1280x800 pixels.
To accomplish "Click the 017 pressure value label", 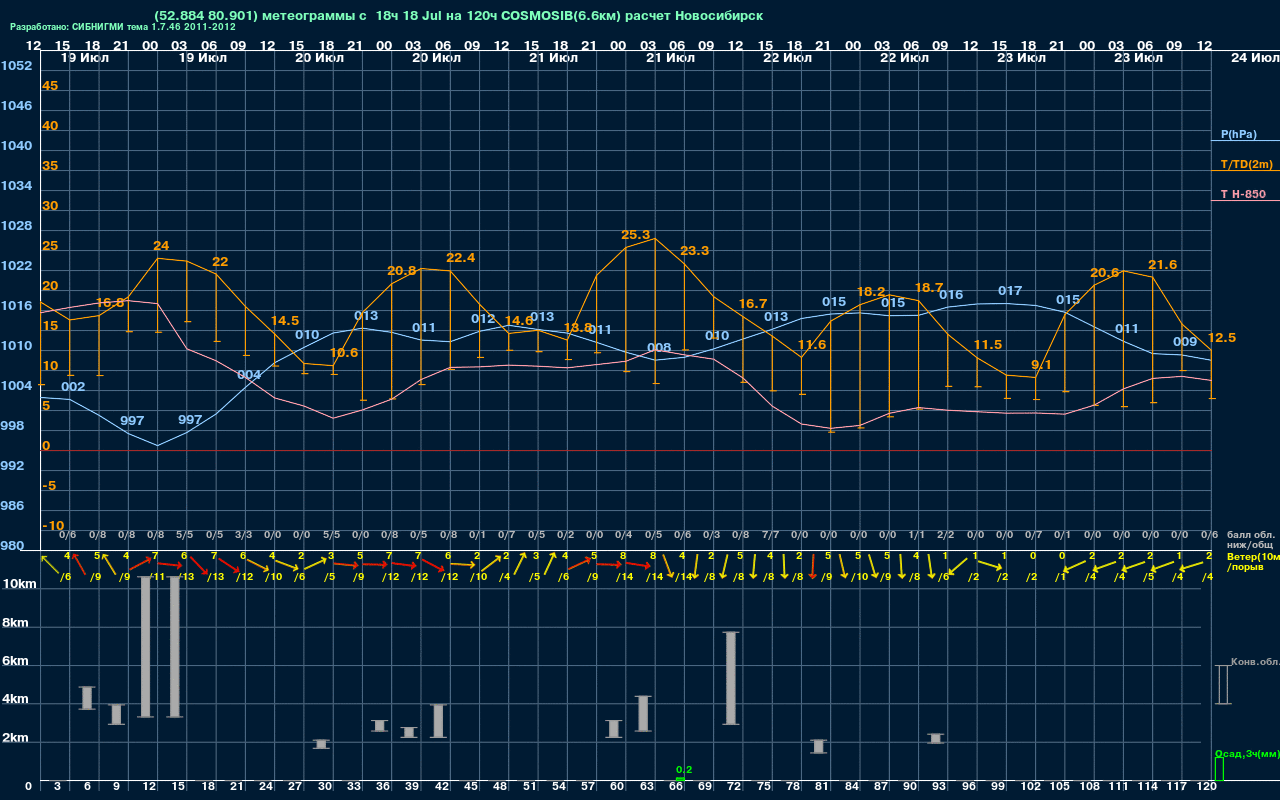I will tap(1010, 292).
